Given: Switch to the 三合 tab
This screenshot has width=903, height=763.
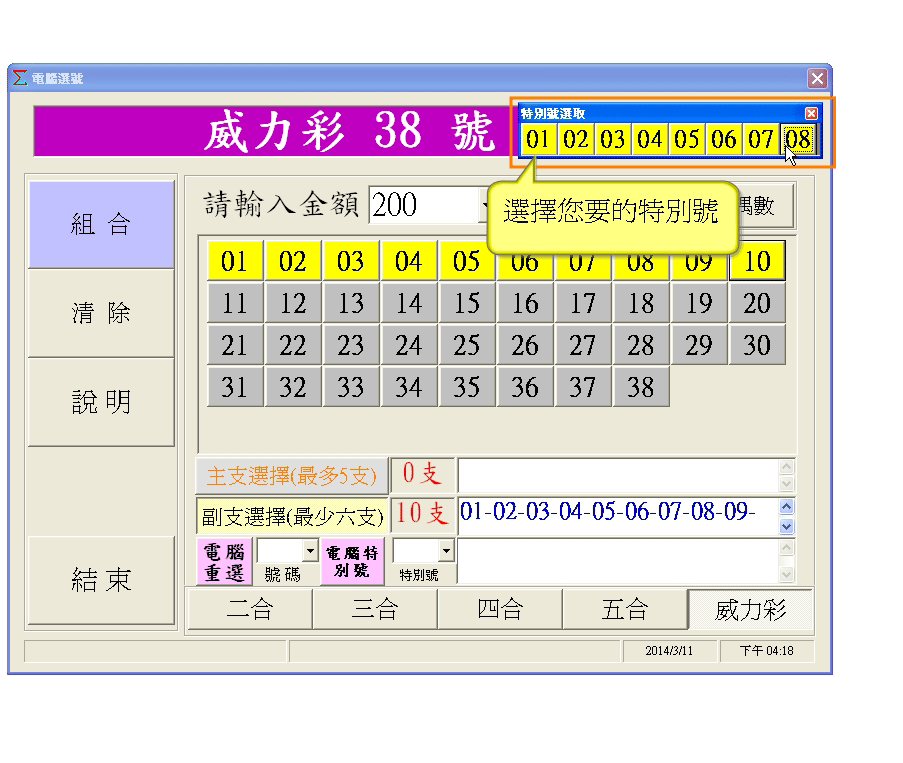Looking at the screenshot, I should click(375, 609).
